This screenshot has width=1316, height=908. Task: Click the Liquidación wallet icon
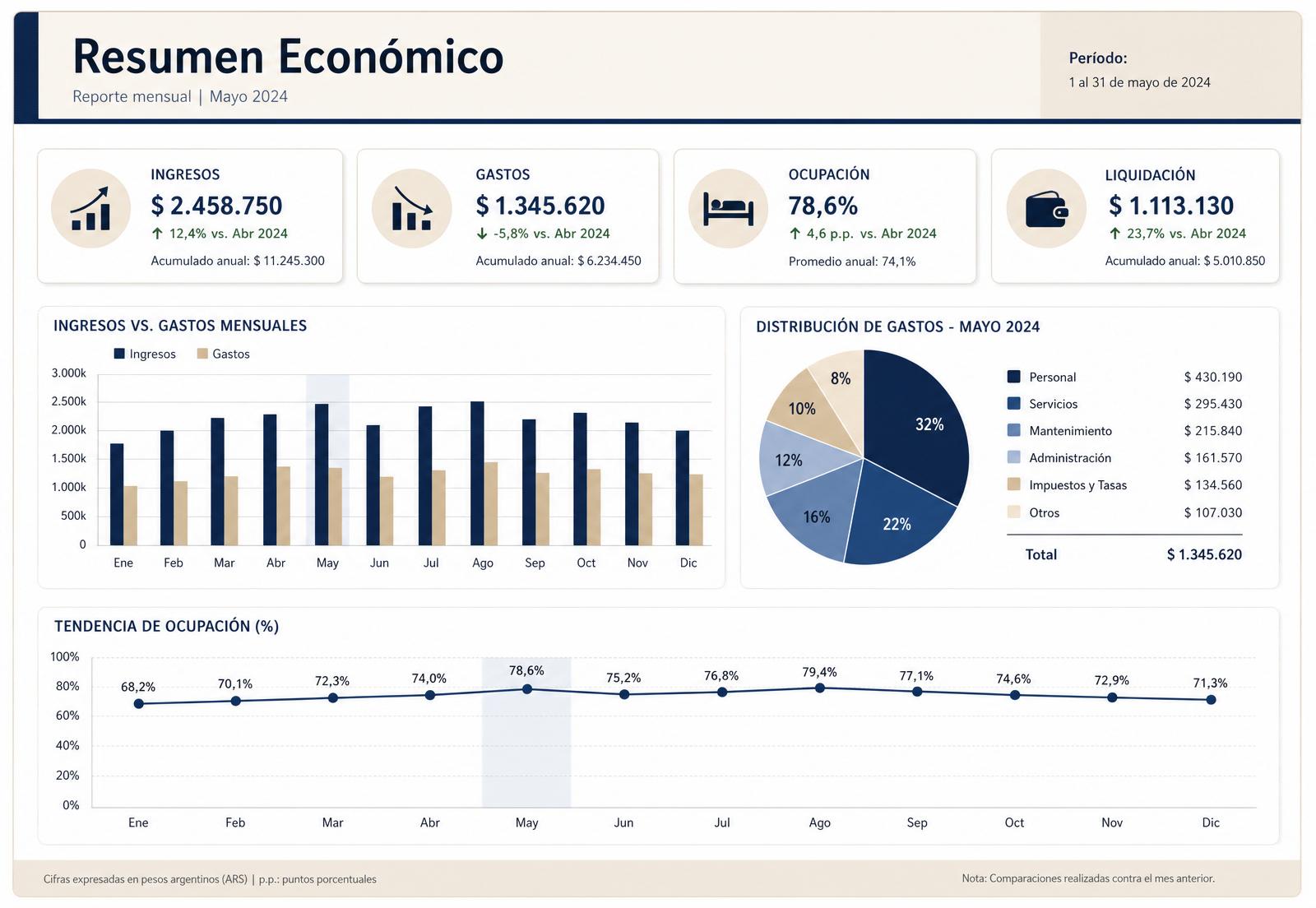click(x=1046, y=209)
